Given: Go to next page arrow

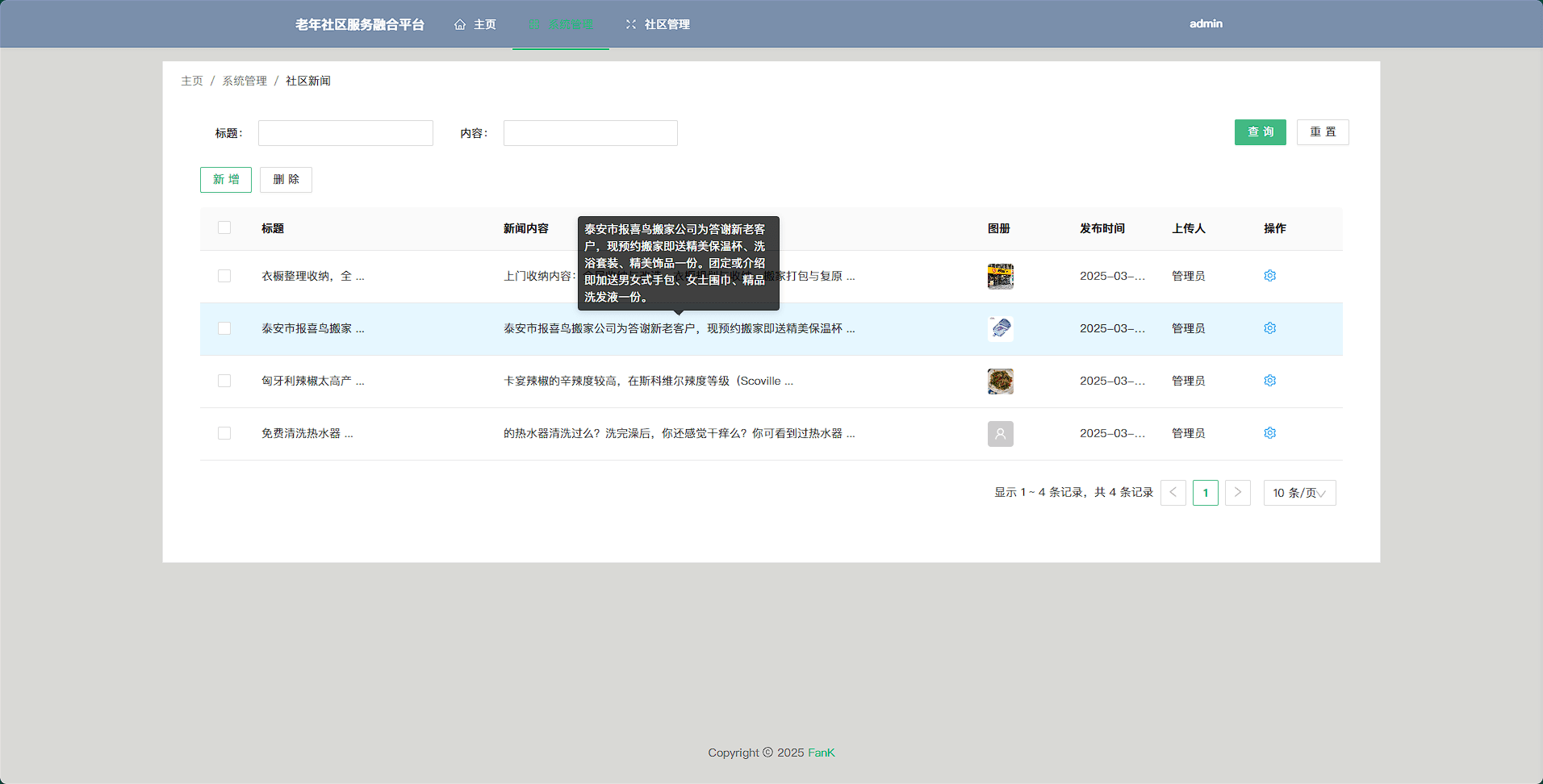Looking at the screenshot, I should pyautogui.click(x=1237, y=493).
